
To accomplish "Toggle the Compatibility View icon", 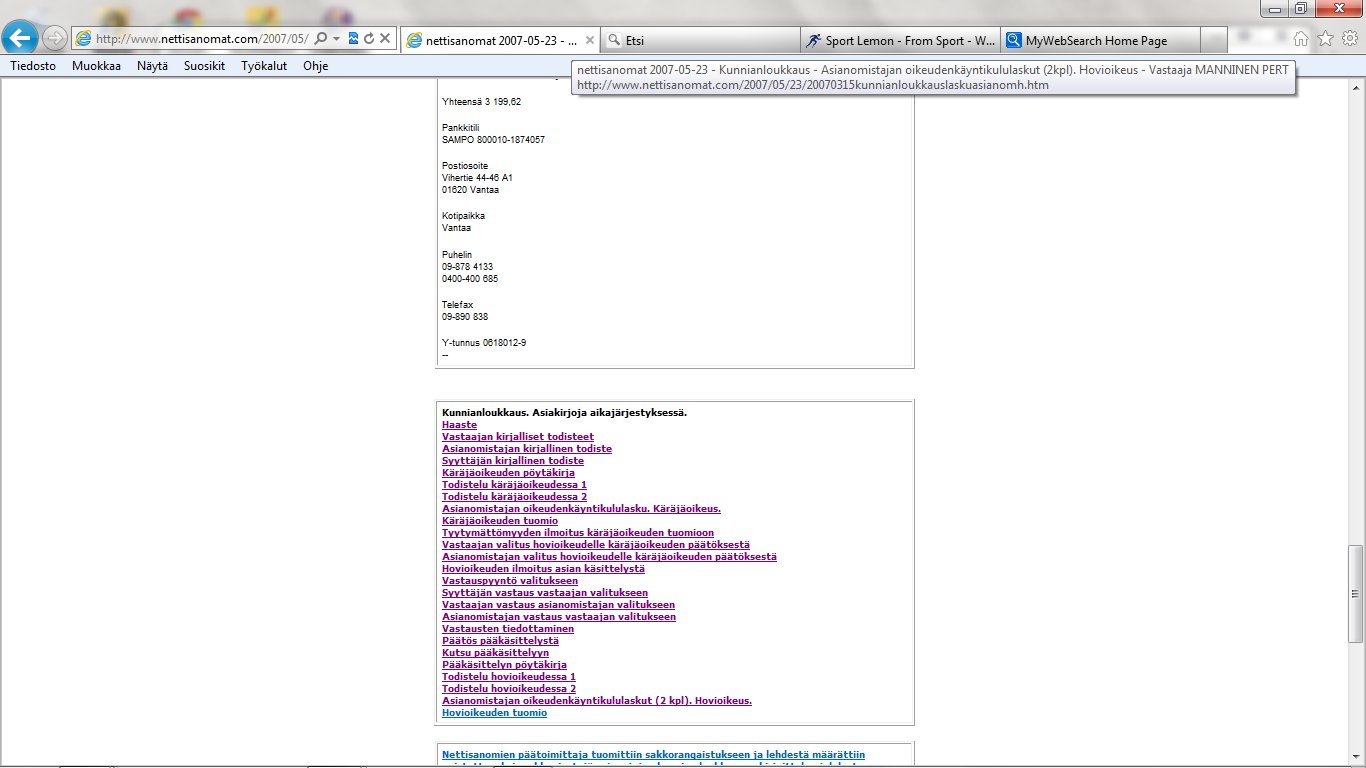I will click(x=353, y=38).
